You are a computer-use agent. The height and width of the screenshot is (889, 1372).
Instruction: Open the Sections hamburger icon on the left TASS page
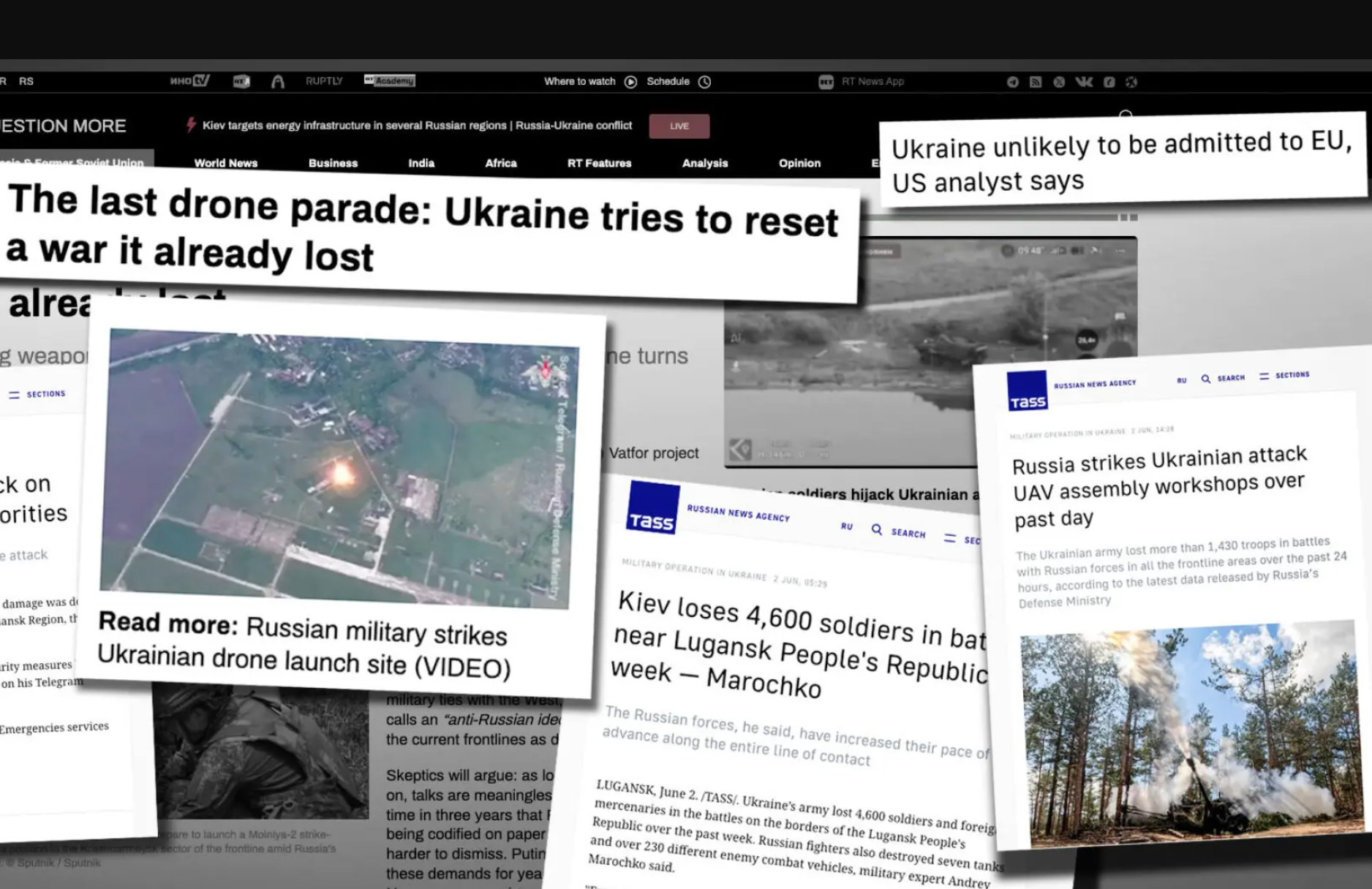(14, 395)
